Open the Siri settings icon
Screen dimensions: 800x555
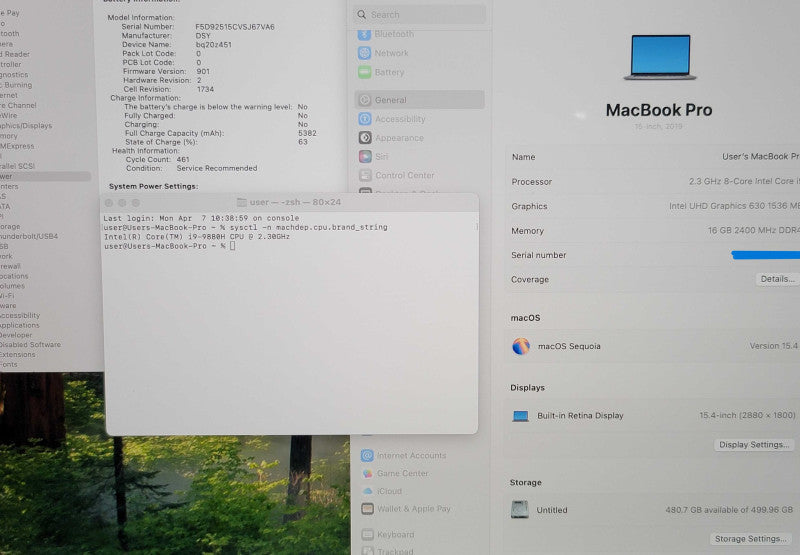[x=365, y=156]
